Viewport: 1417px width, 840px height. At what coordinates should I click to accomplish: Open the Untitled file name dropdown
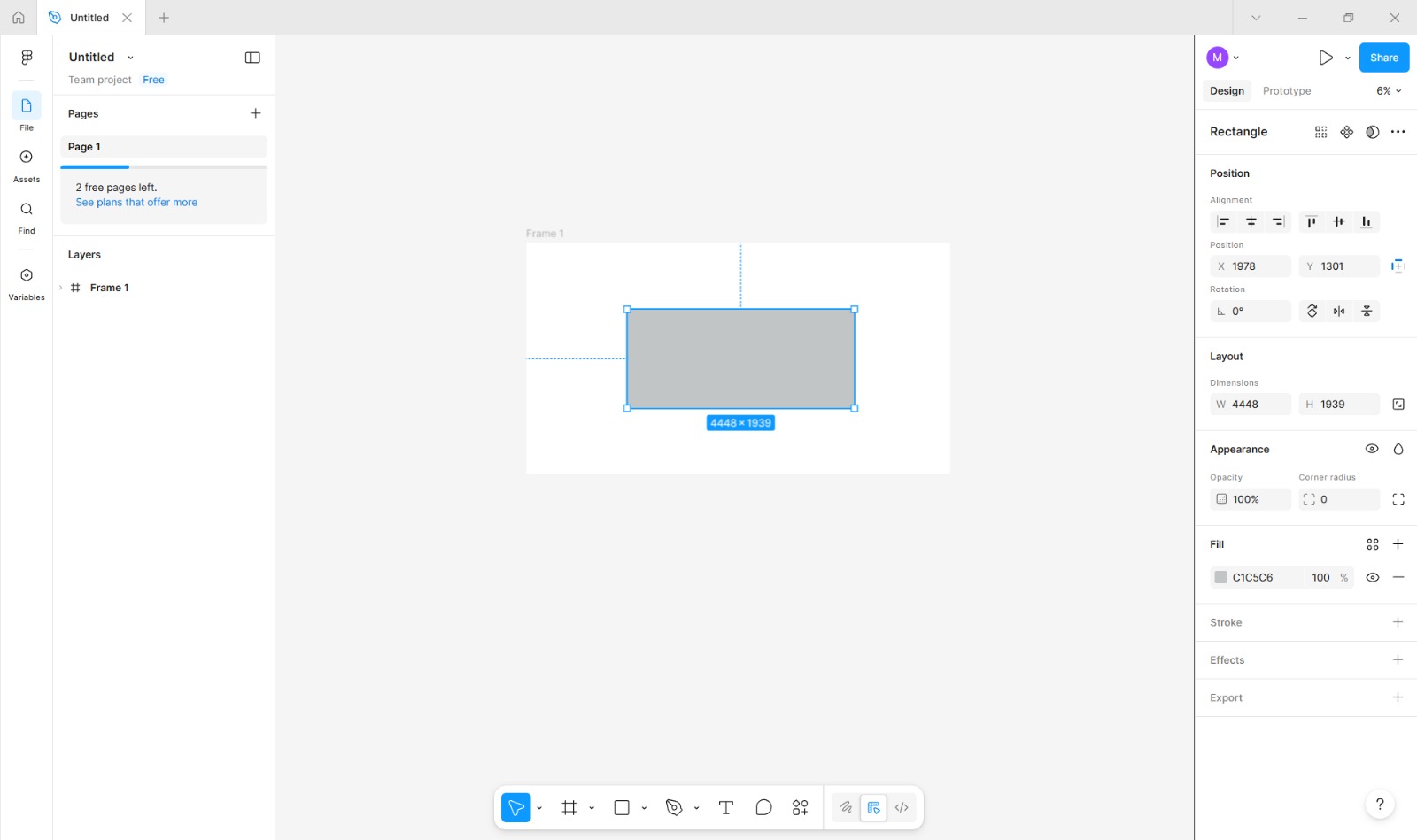[130, 57]
